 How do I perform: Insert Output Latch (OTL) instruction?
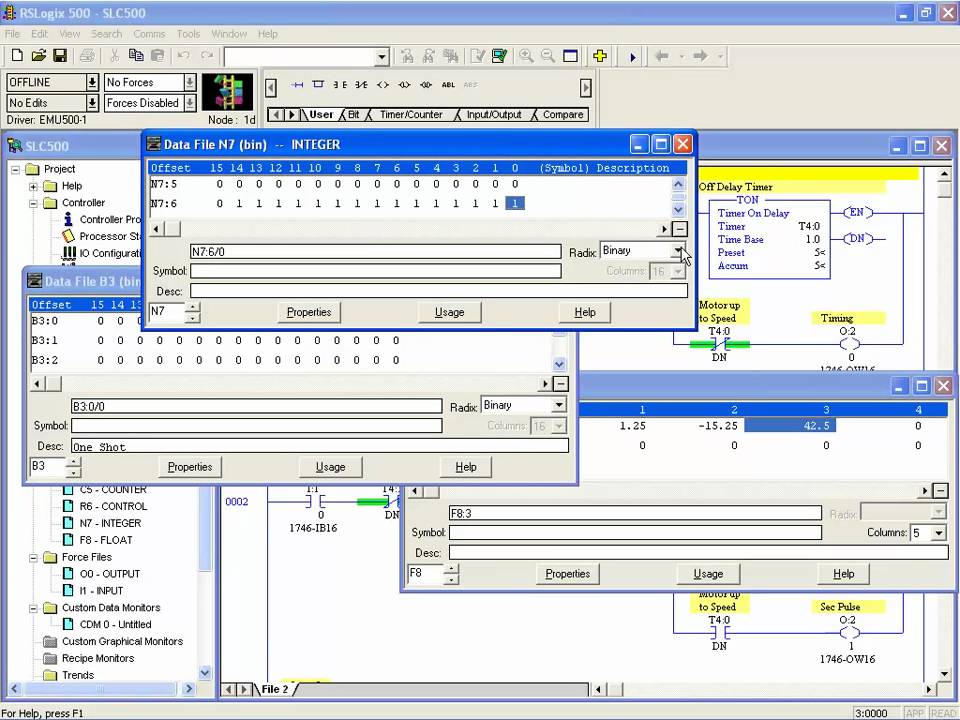[x=404, y=85]
